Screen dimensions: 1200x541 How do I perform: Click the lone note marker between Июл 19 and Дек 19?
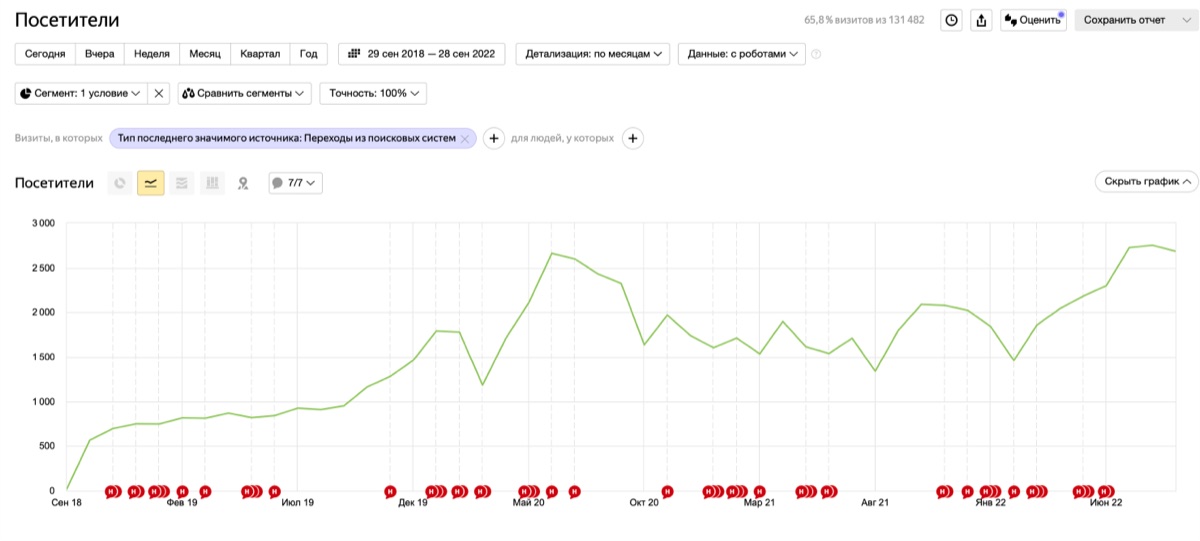[x=390, y=492]
